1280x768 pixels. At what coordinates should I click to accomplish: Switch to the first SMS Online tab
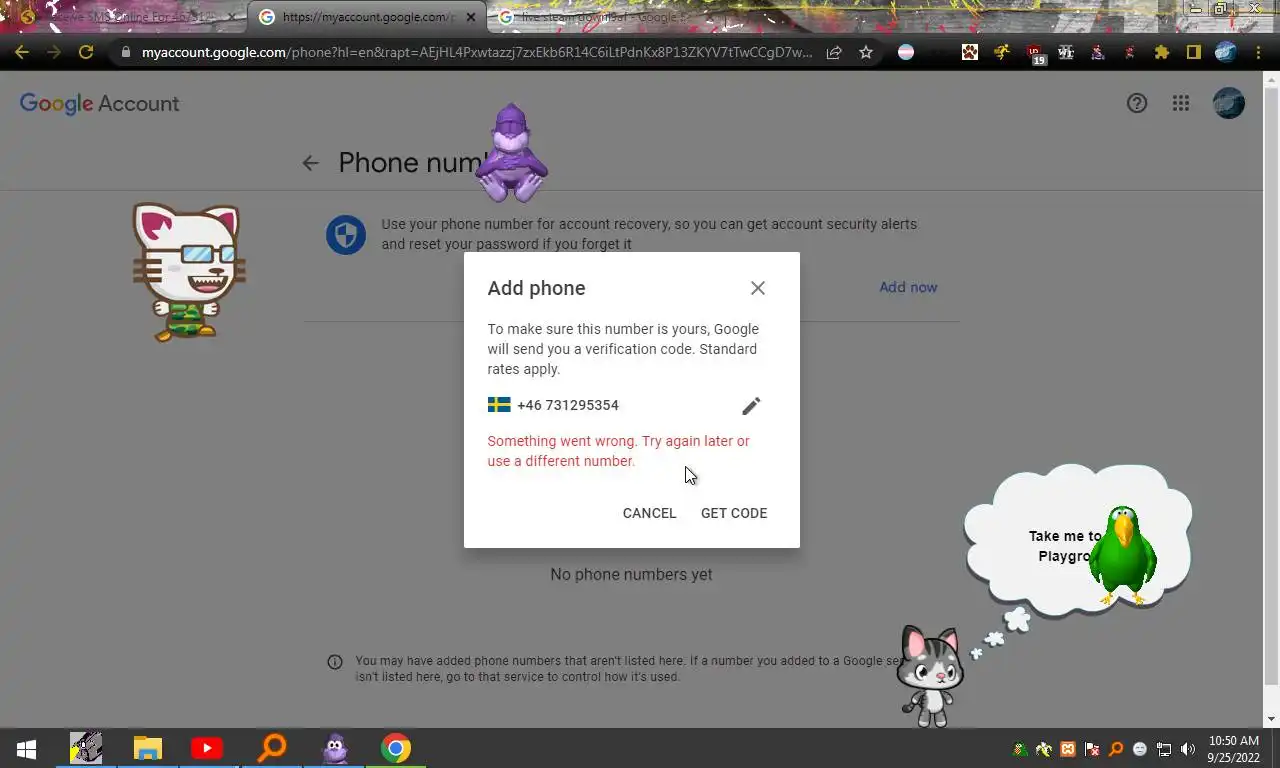point(127,17)
